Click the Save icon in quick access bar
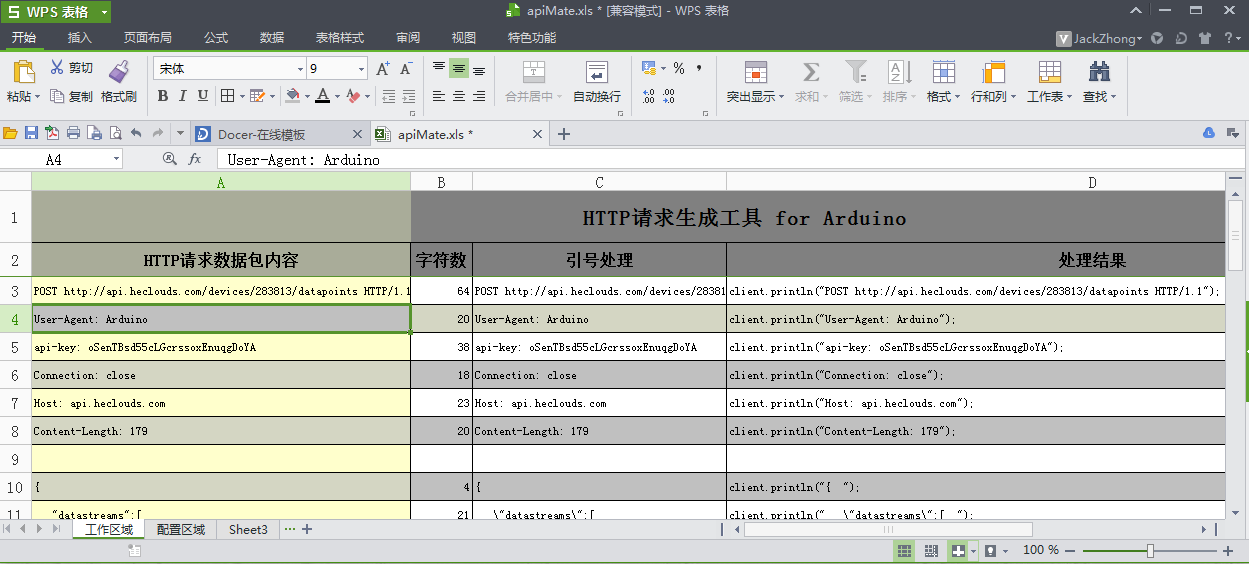The height and width of the screenshot is (564, 1249). click(31, 134)
